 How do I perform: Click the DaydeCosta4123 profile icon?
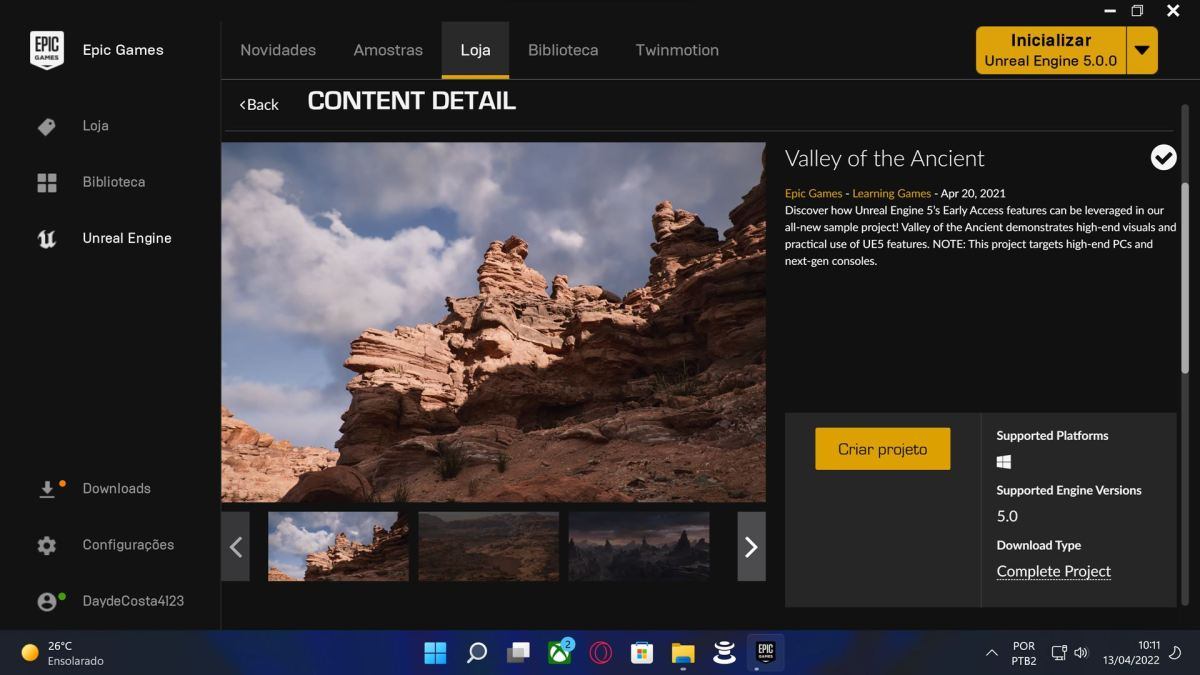click(x=47, y=601)
